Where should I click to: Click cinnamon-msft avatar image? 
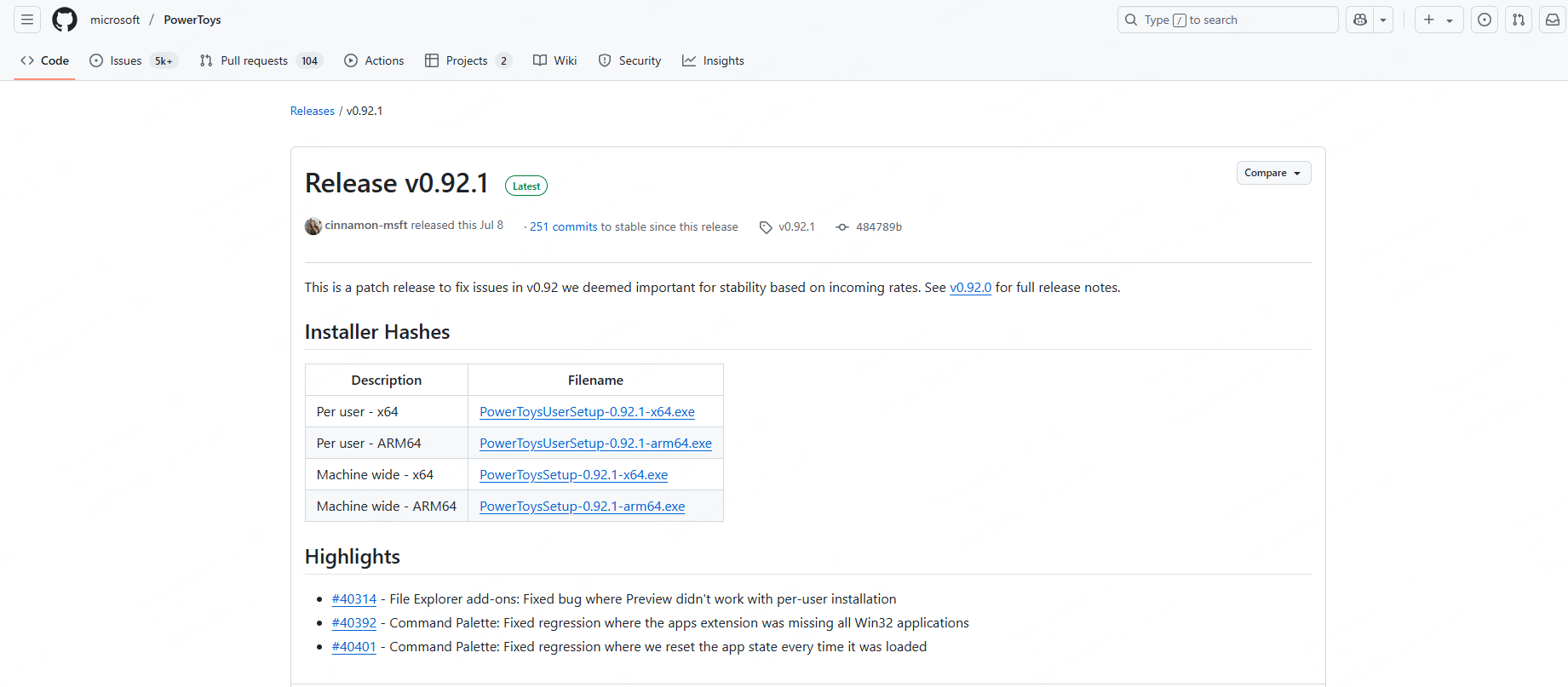pyautogui.click(x=313, y=226)
